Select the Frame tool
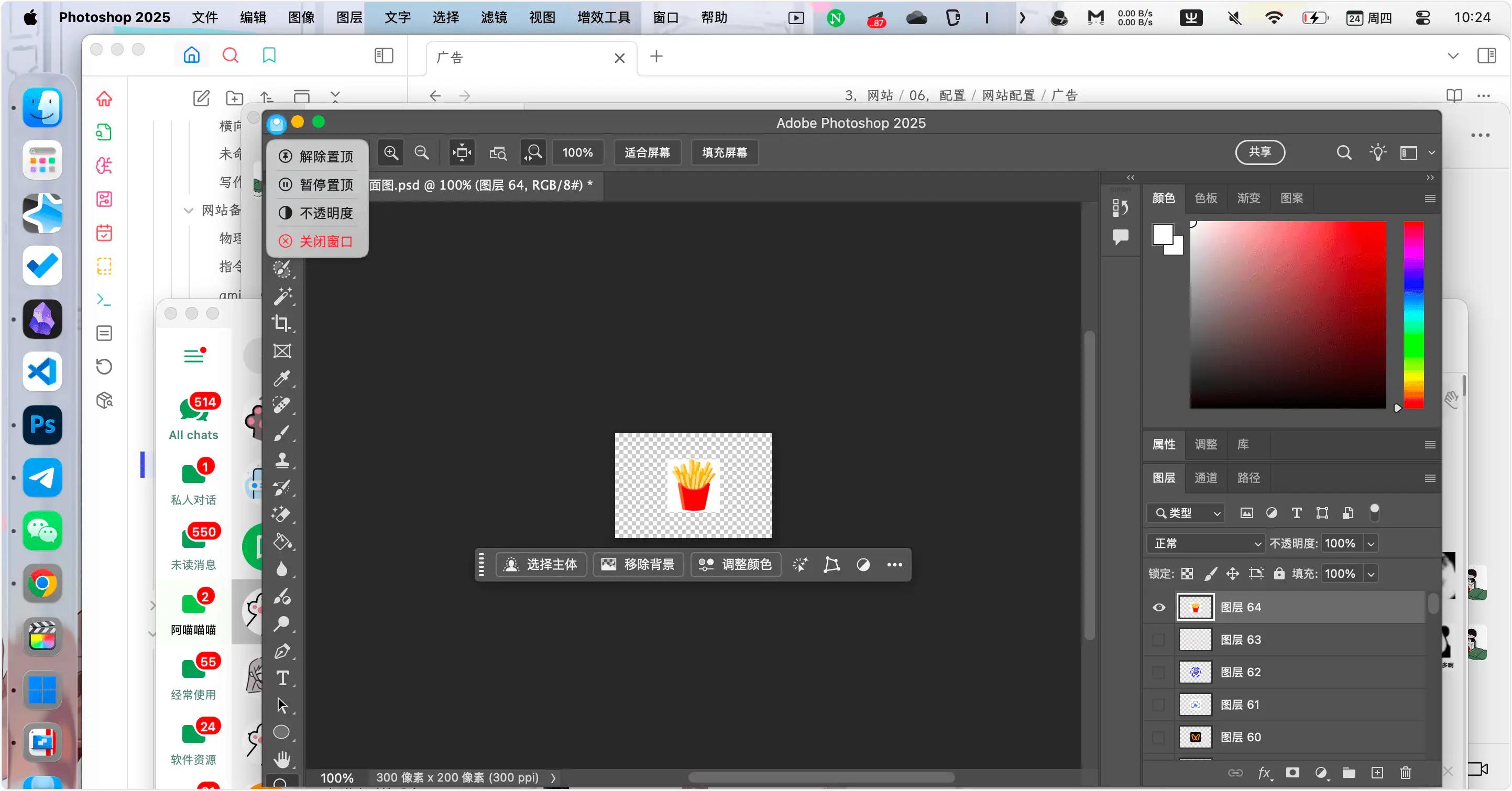This screenshot has width=1512, height=791. (x=282, y=351)
